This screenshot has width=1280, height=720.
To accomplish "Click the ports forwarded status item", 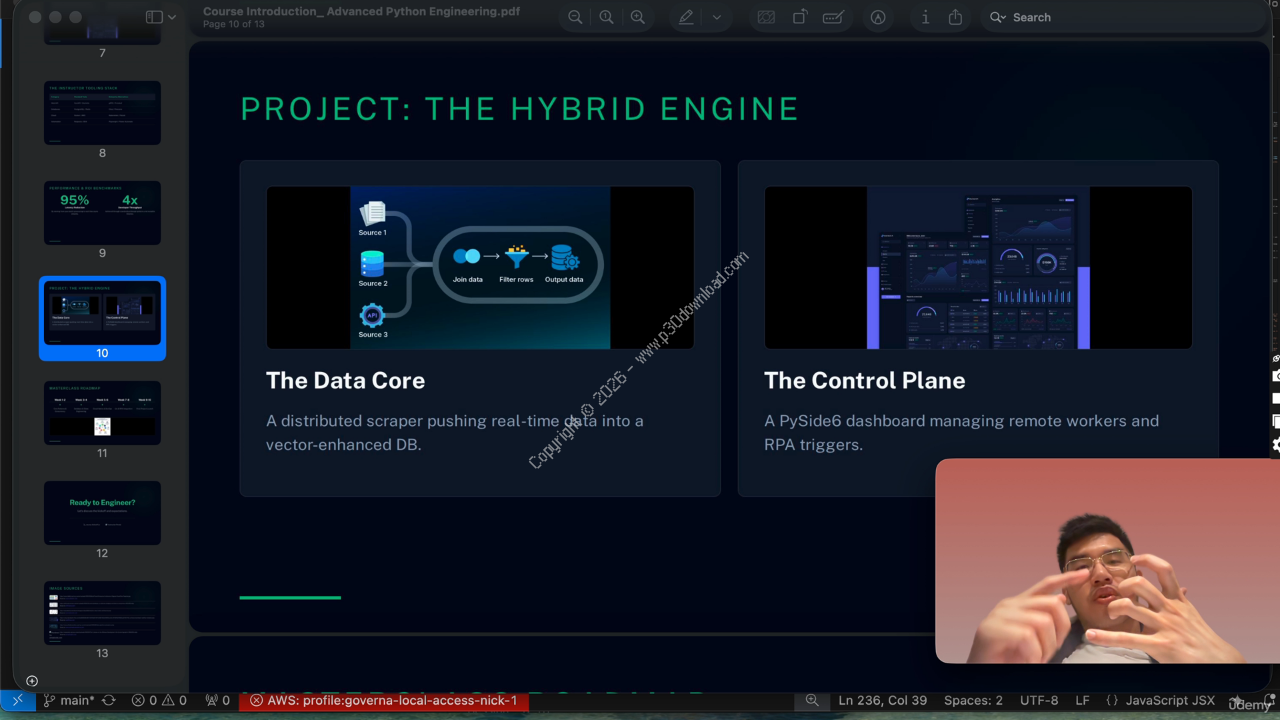I will click(217, 700).
